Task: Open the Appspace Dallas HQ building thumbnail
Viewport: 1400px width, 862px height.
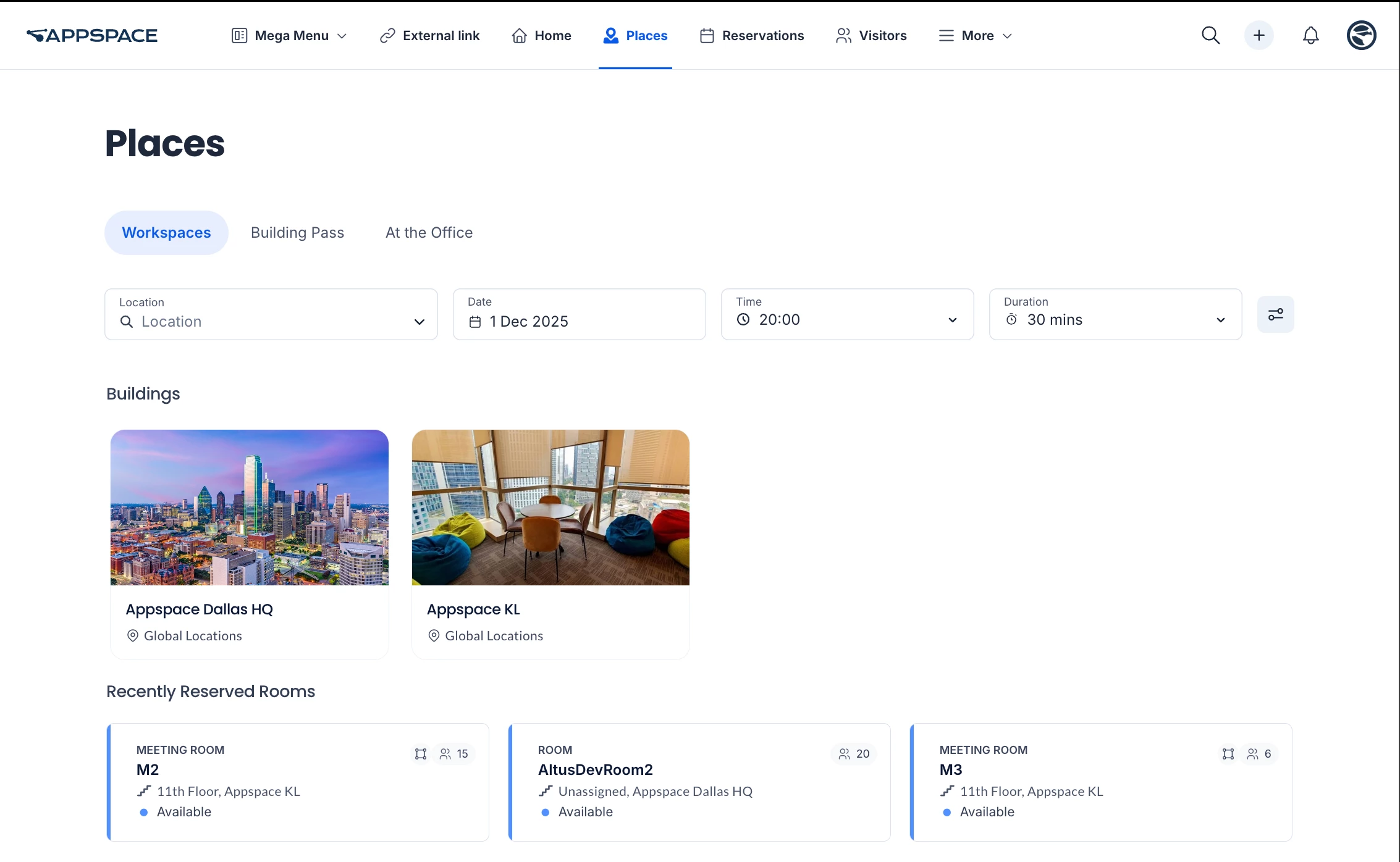Action: pos(250,507)
